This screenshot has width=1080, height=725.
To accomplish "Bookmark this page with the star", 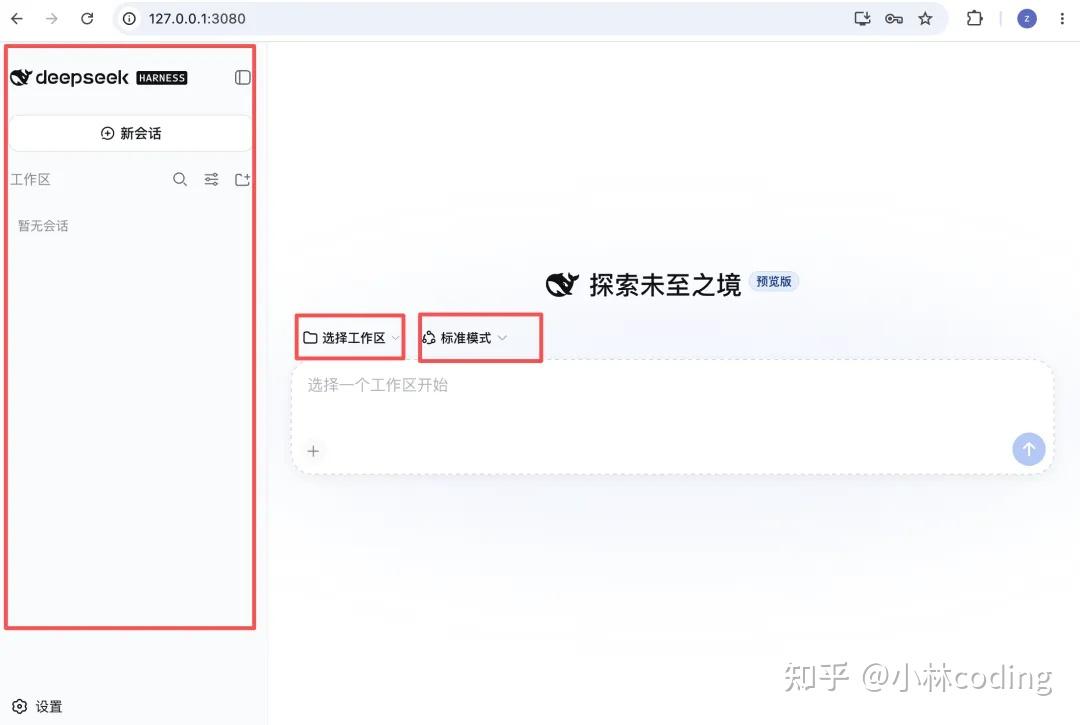I will coord(925,19).
